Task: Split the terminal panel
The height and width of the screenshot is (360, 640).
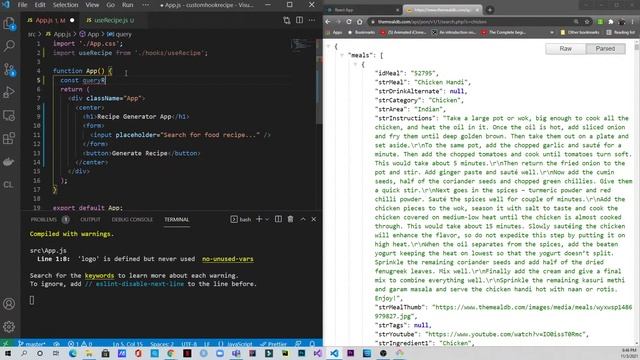Action: 278,219
